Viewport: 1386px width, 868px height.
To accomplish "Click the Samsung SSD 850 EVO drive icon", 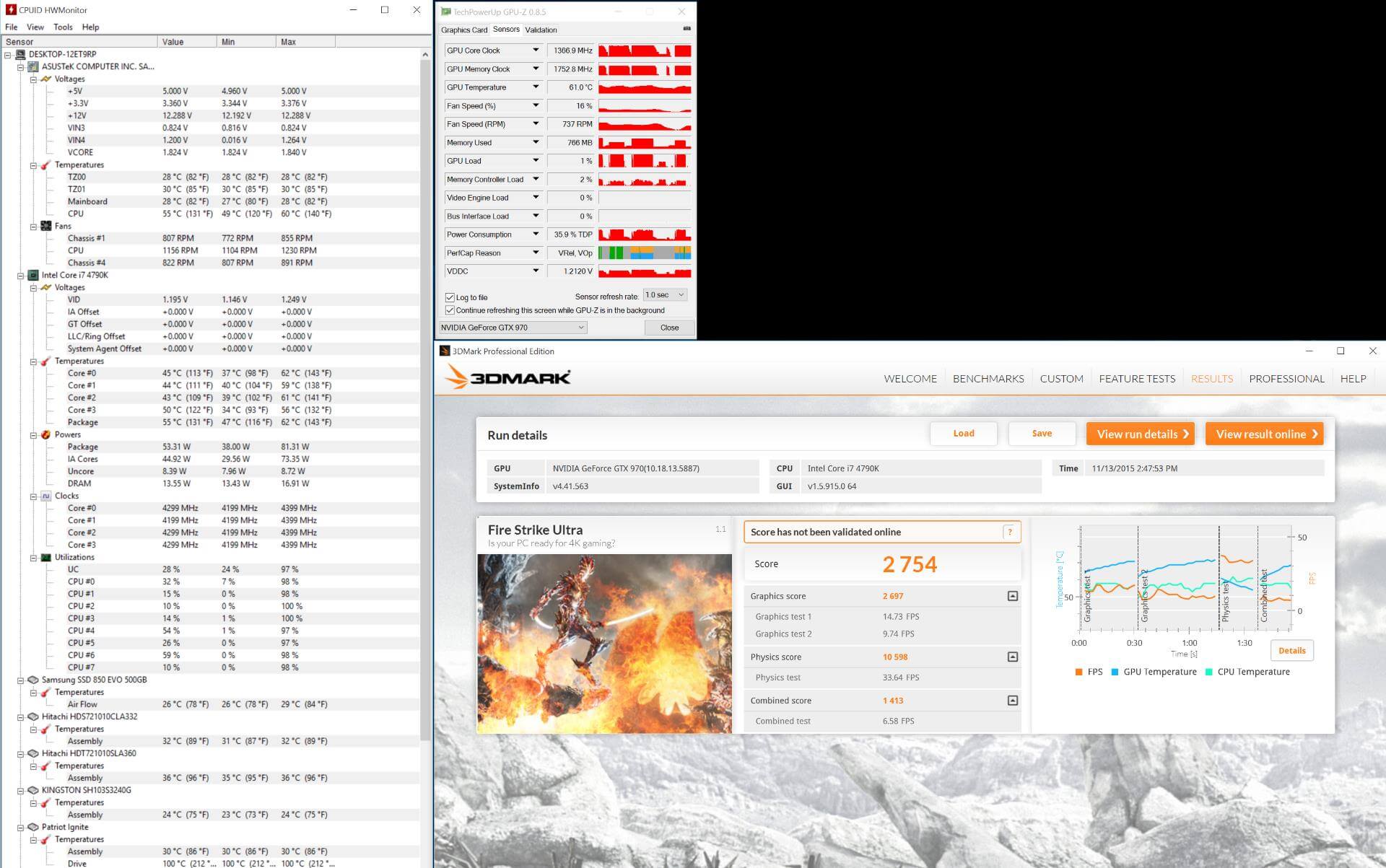I will [32, 680].
